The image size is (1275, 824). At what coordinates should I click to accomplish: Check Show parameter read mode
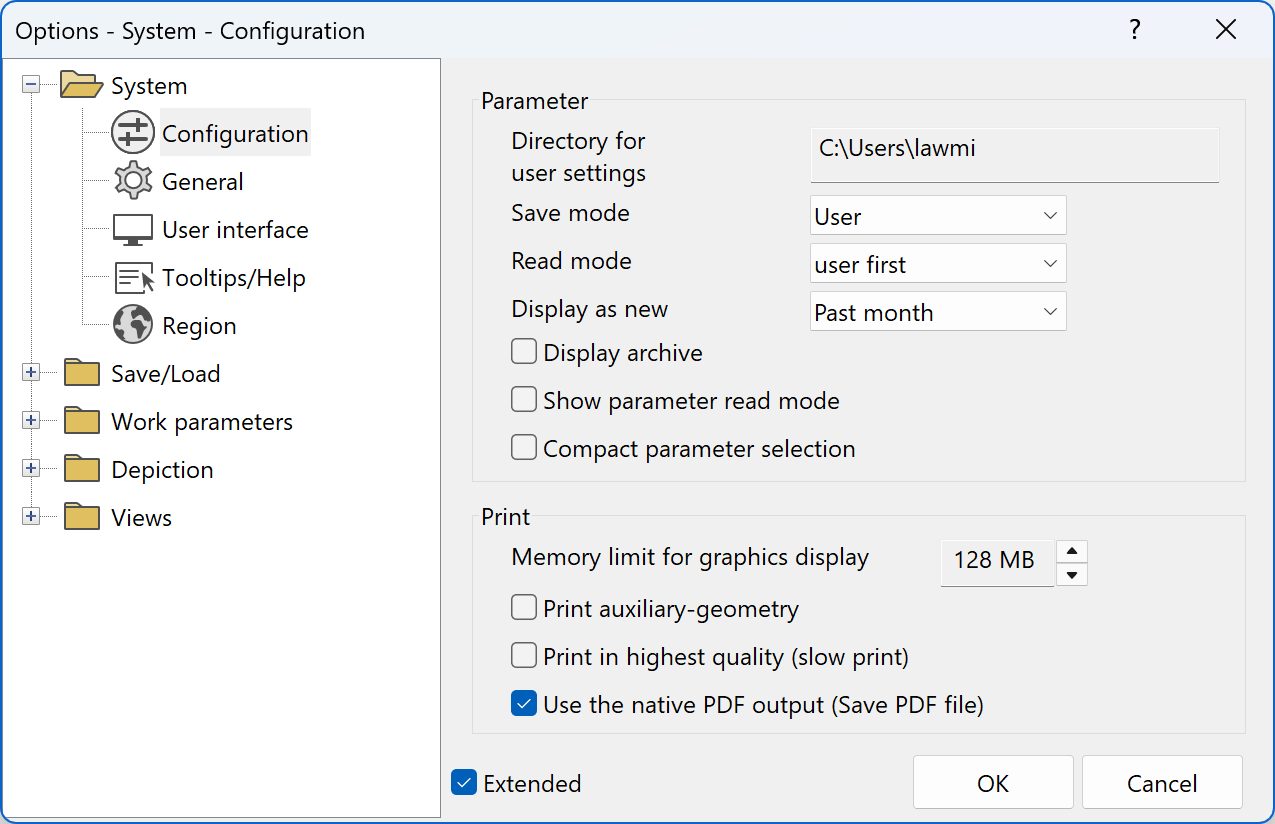tap(523, 399)
